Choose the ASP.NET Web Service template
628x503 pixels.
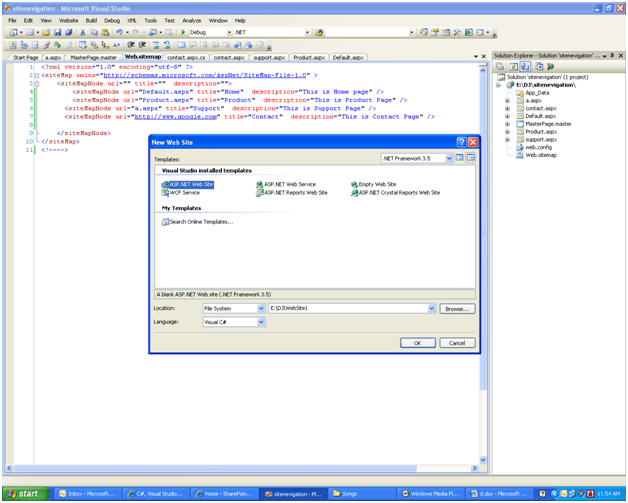[290, 185]
